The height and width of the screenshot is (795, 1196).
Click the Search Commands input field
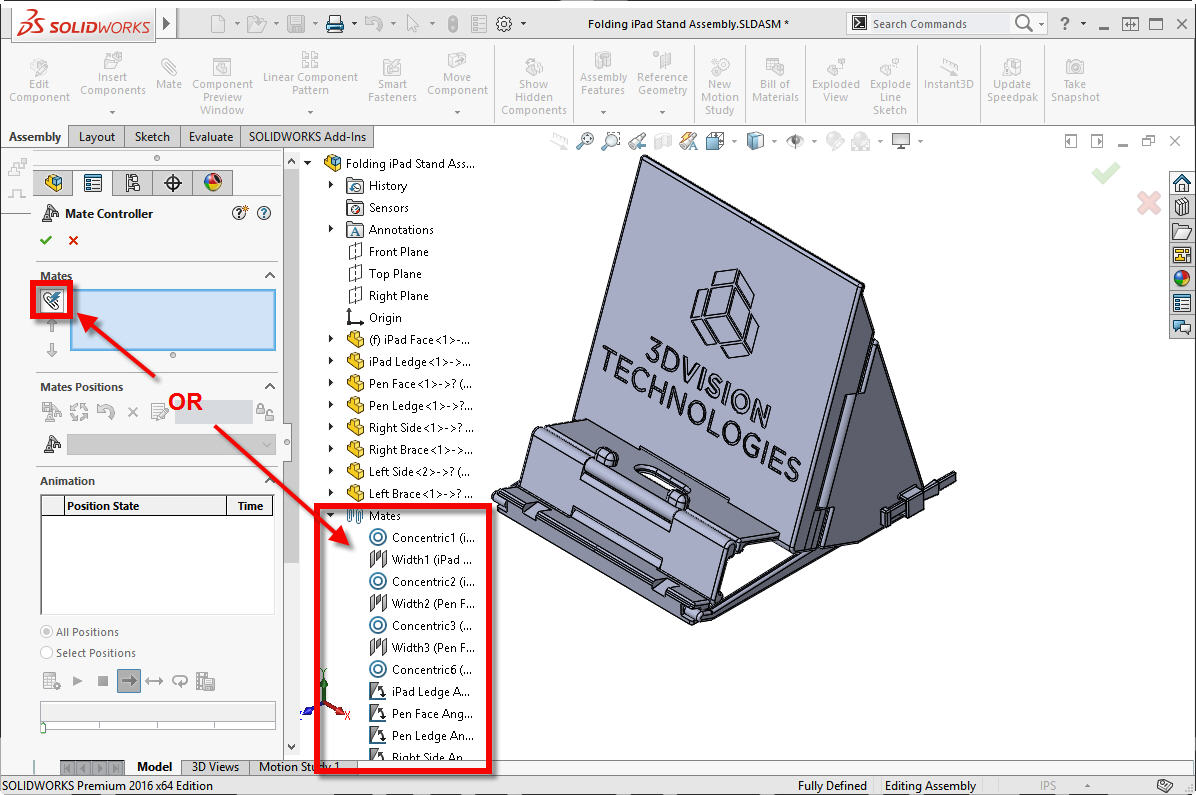[x=937, y=24]
